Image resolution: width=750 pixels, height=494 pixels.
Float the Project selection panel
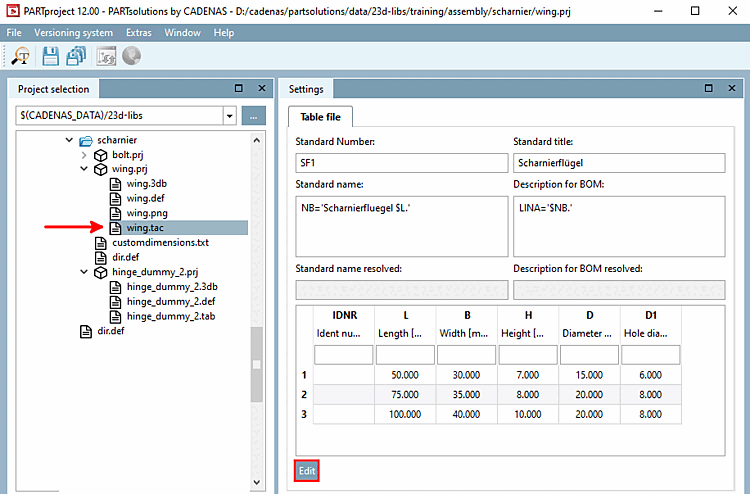238,89
